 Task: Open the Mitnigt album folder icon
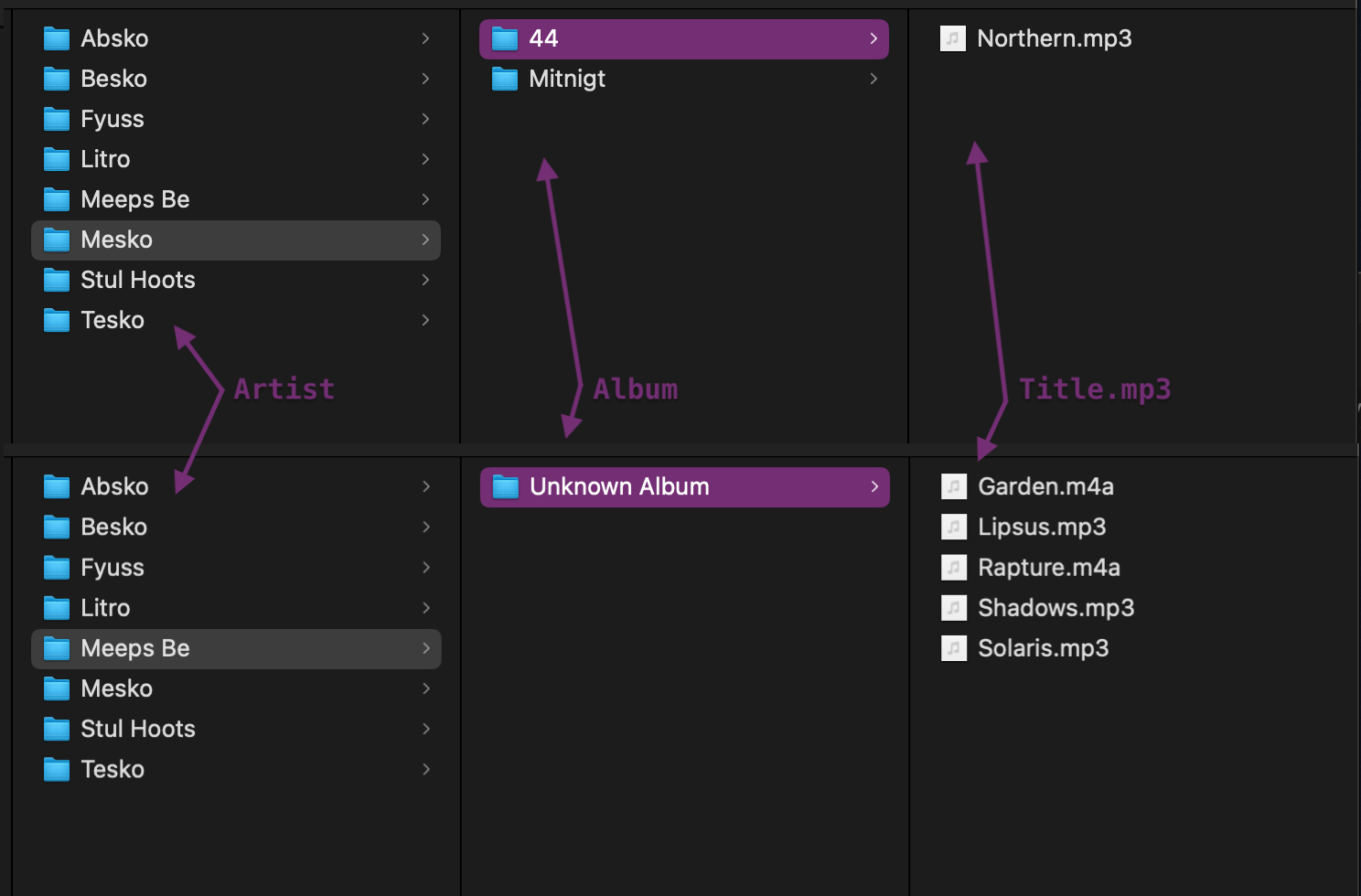(505, 80)
